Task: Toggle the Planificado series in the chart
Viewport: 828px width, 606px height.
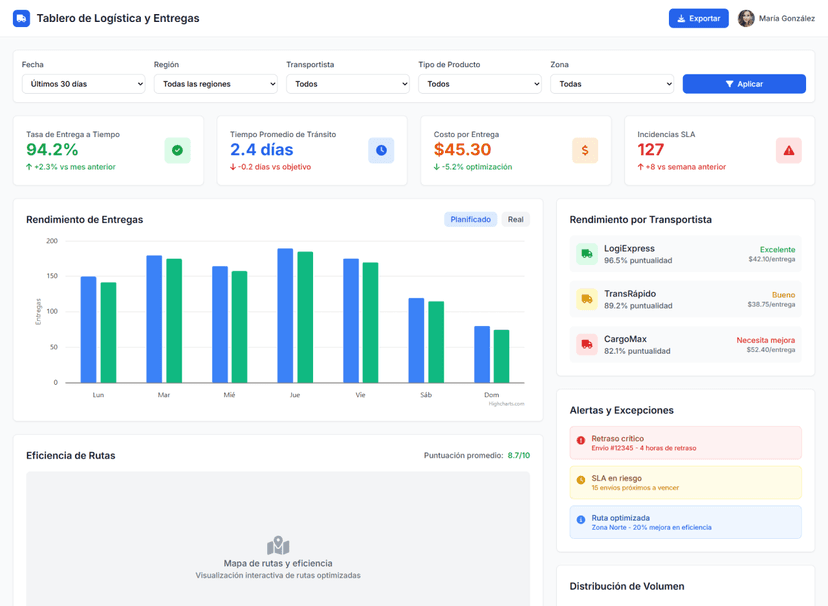Action: [x=471, y=220]
